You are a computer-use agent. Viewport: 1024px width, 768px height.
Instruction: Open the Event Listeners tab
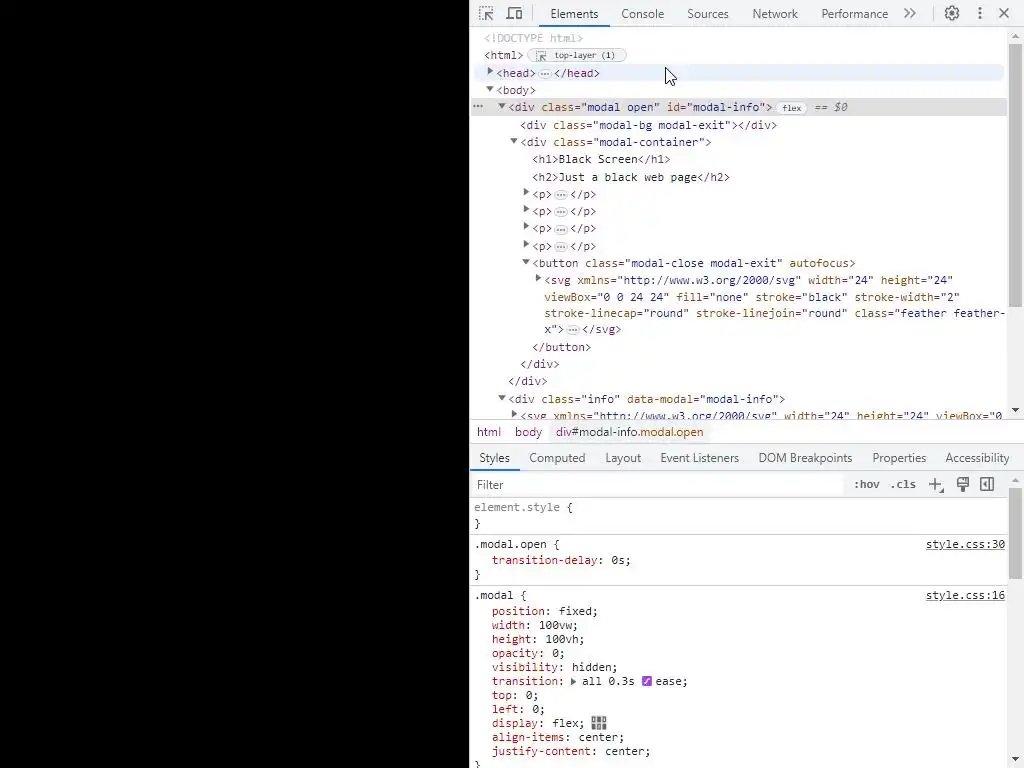[x=699, y=458]
